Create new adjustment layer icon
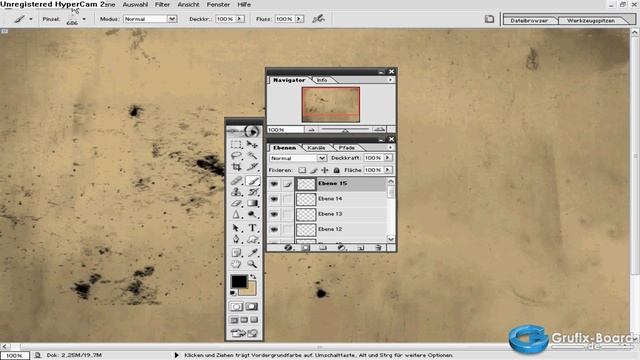This screenshot has width=640, height=360. (342, 248)
